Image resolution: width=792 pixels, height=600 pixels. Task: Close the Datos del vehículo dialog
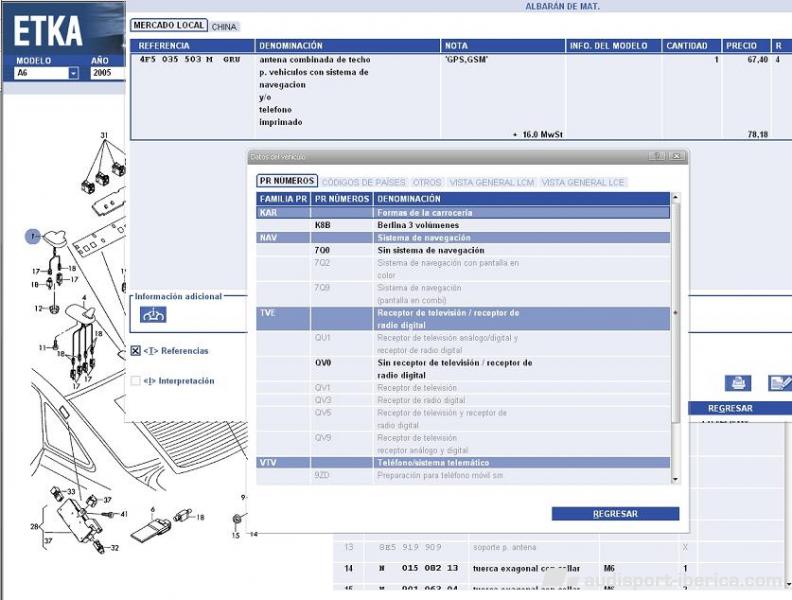pyautogui.click(x=676, y=156)
